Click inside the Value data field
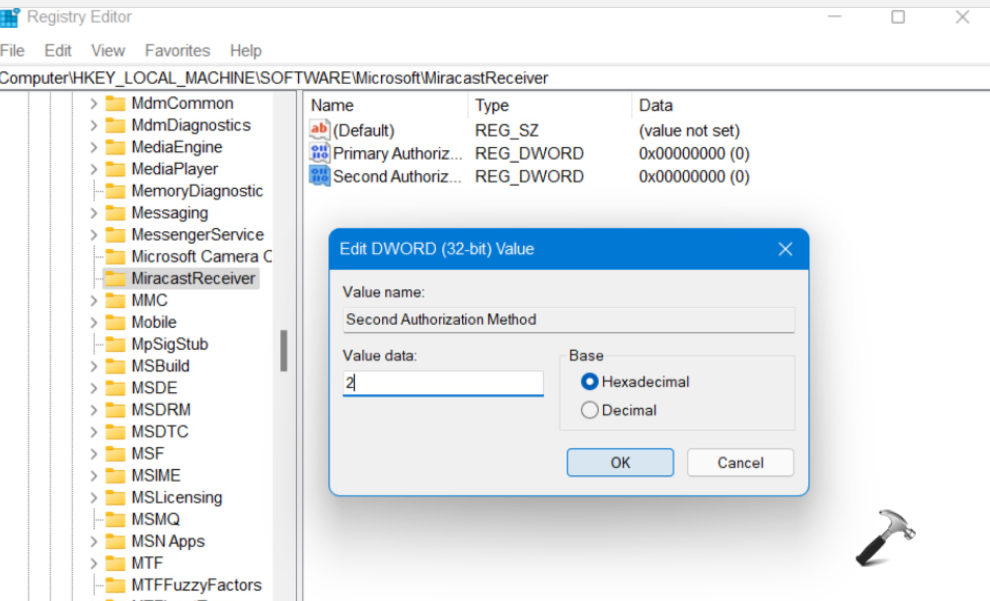Screen dimensions: 990x601 click(443, 383)
